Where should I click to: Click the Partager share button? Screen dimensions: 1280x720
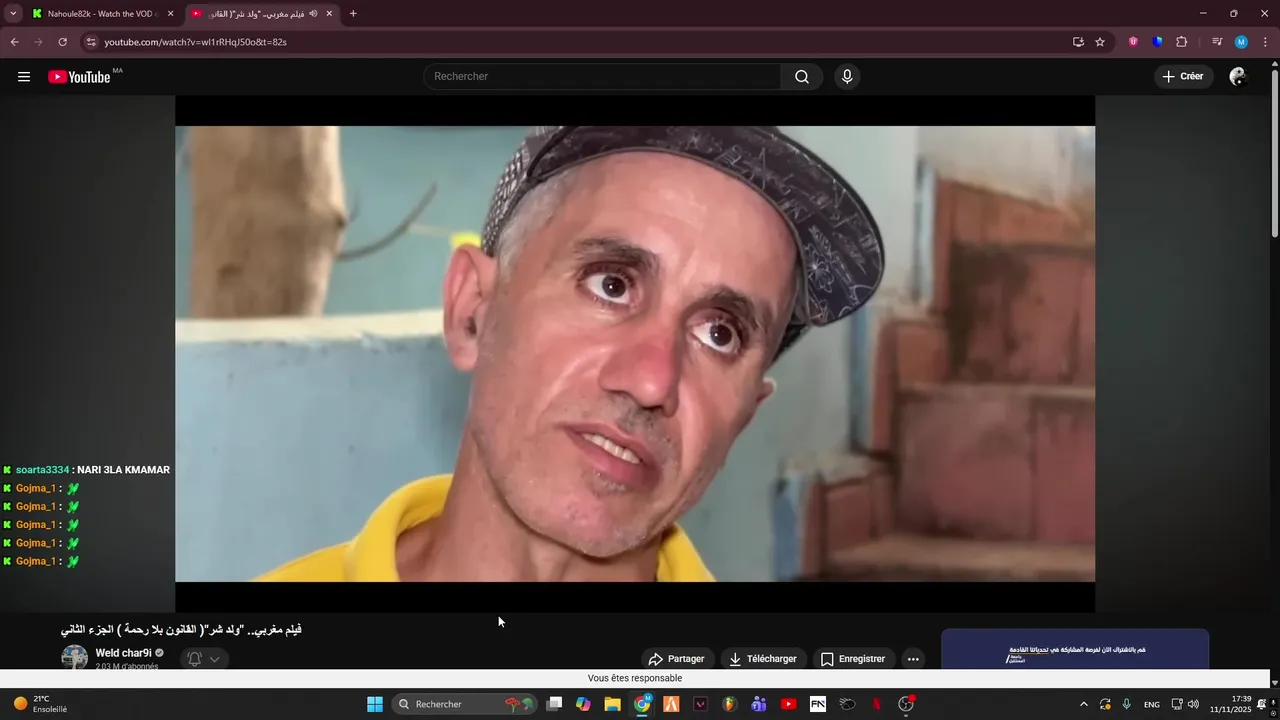677,659
